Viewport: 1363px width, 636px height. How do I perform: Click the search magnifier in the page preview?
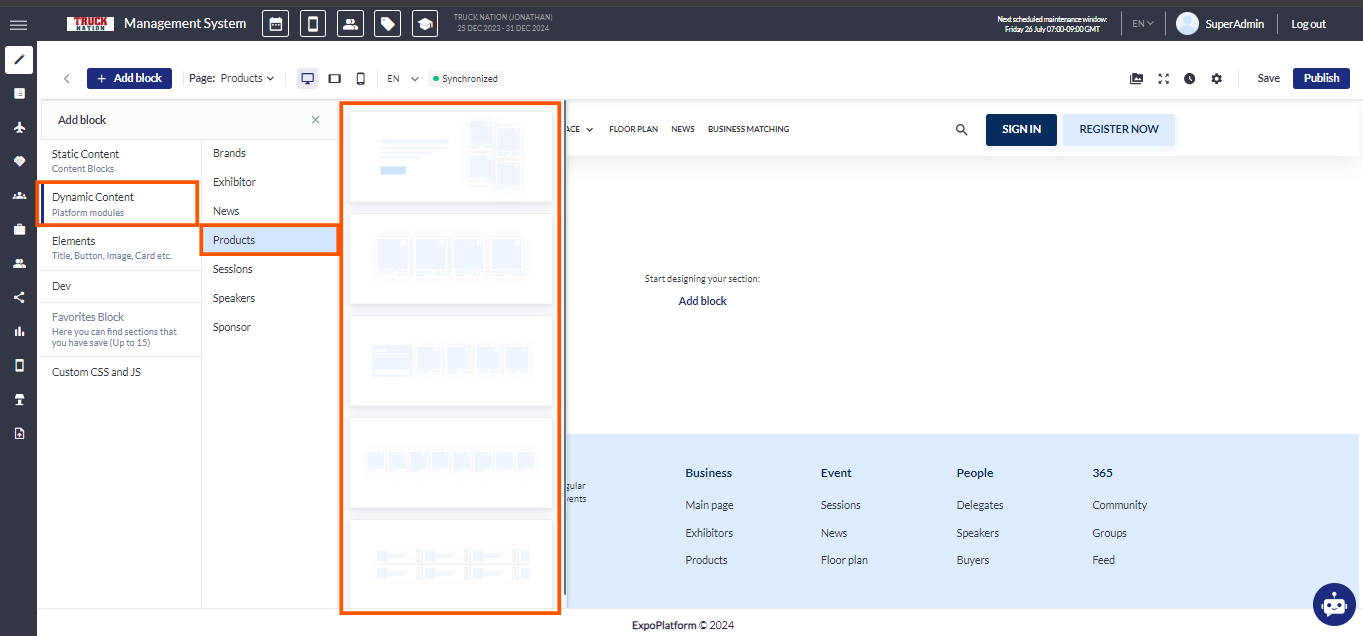[x=962, y=130]
